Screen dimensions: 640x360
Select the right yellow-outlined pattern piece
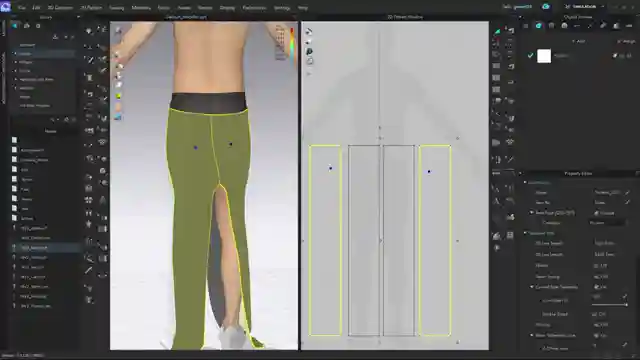435,240
